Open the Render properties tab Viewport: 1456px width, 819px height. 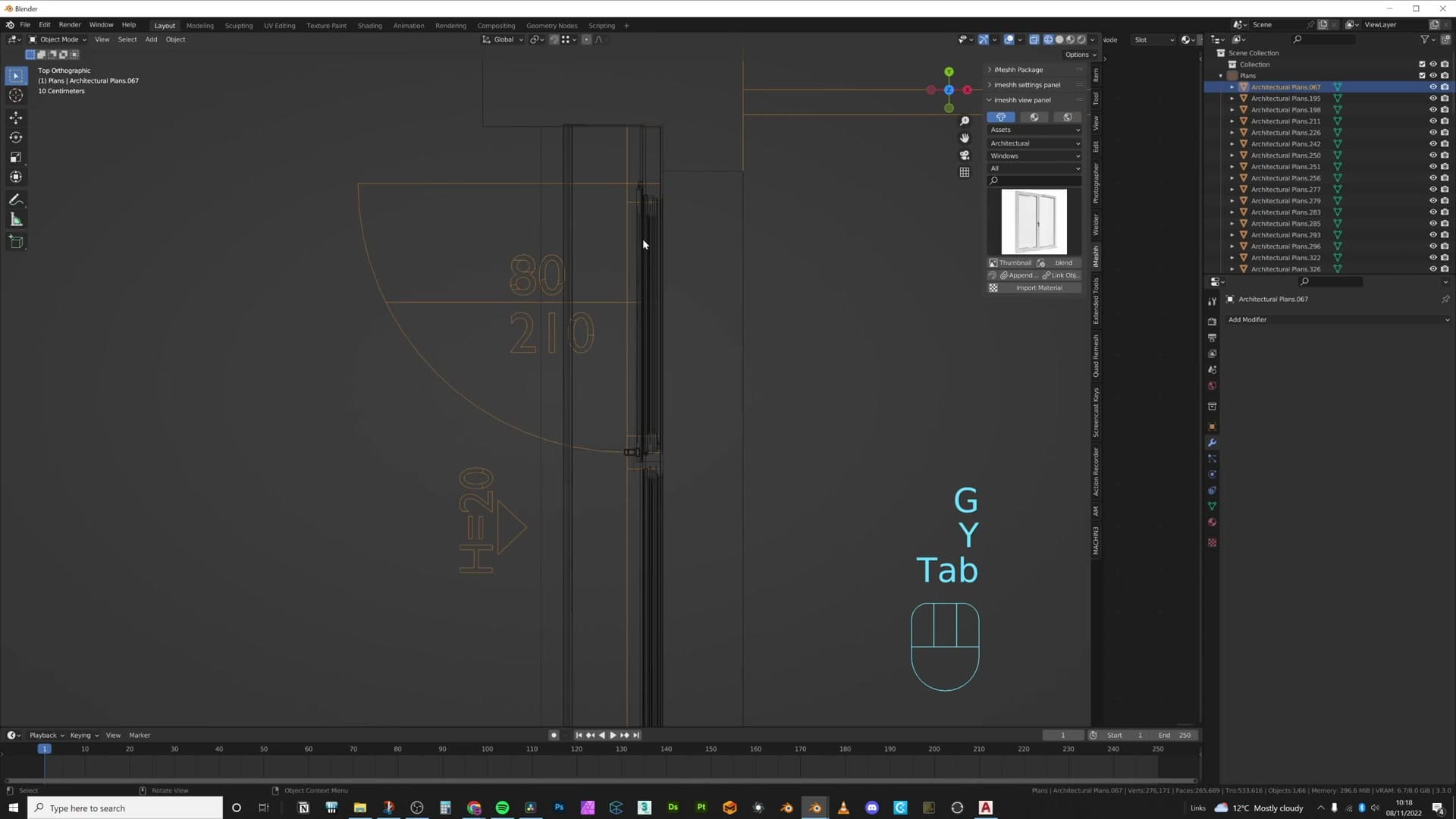coord(1212,322)
